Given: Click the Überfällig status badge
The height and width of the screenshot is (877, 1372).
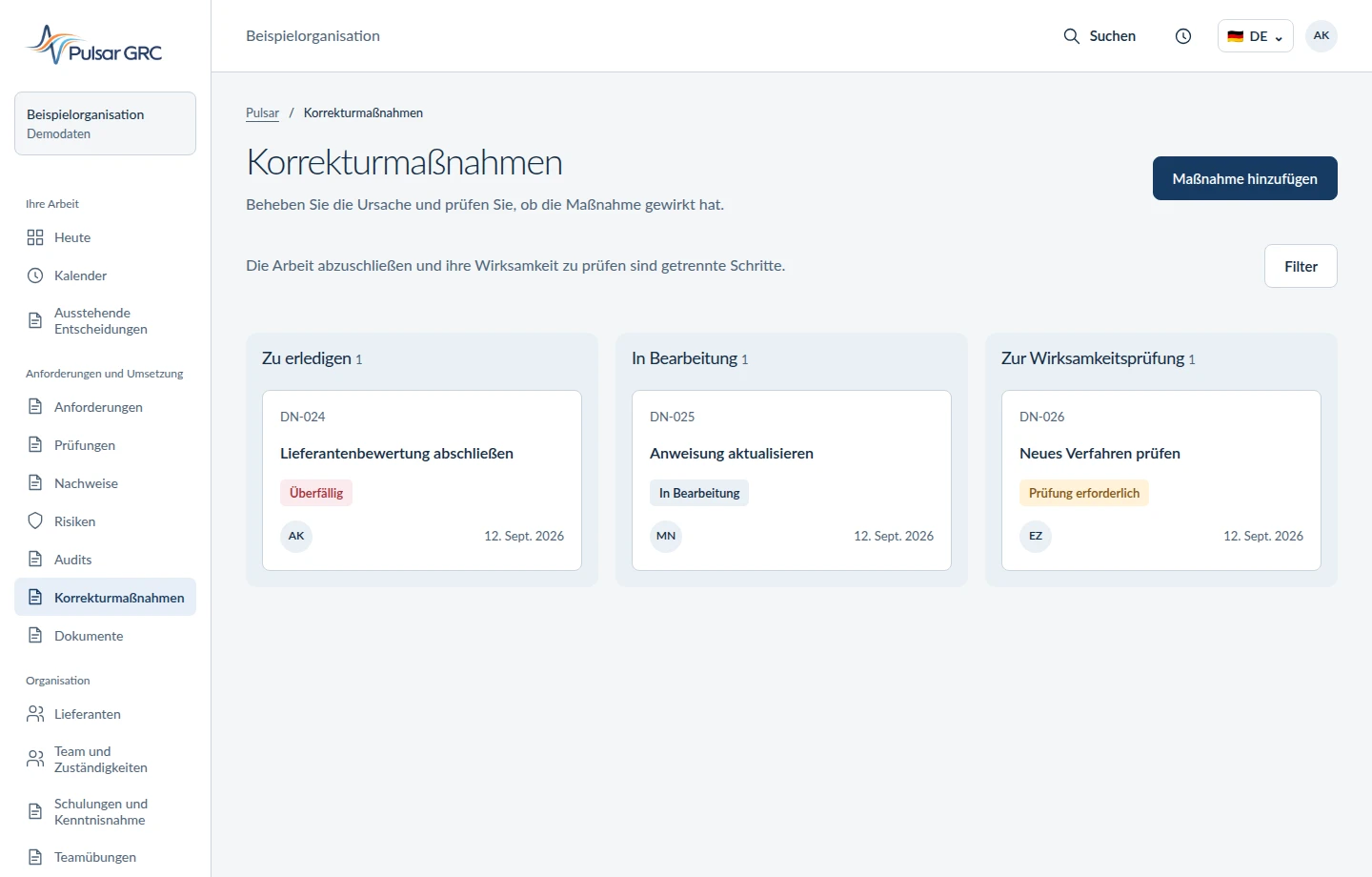Looking at the screenshot, I should [x=316, y=493].
